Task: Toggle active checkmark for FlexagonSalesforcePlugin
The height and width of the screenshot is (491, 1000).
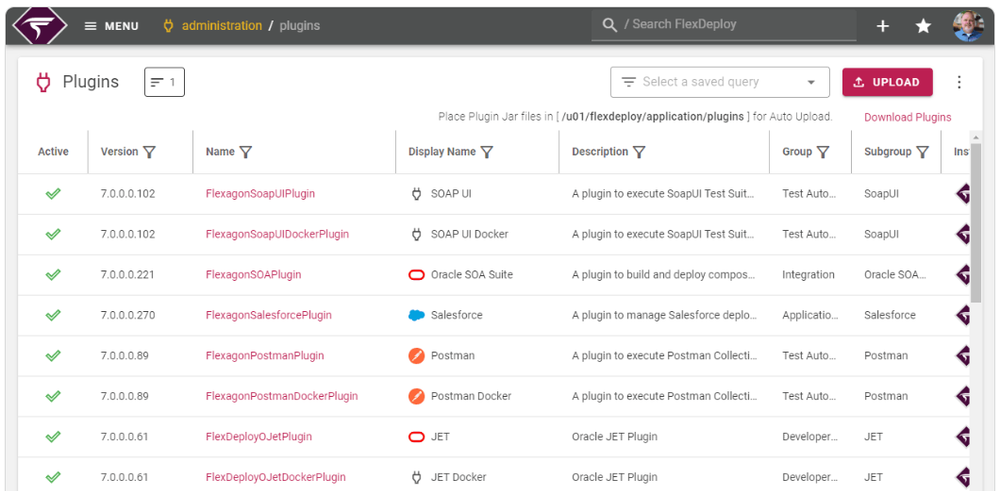Action: pos(53,315)
